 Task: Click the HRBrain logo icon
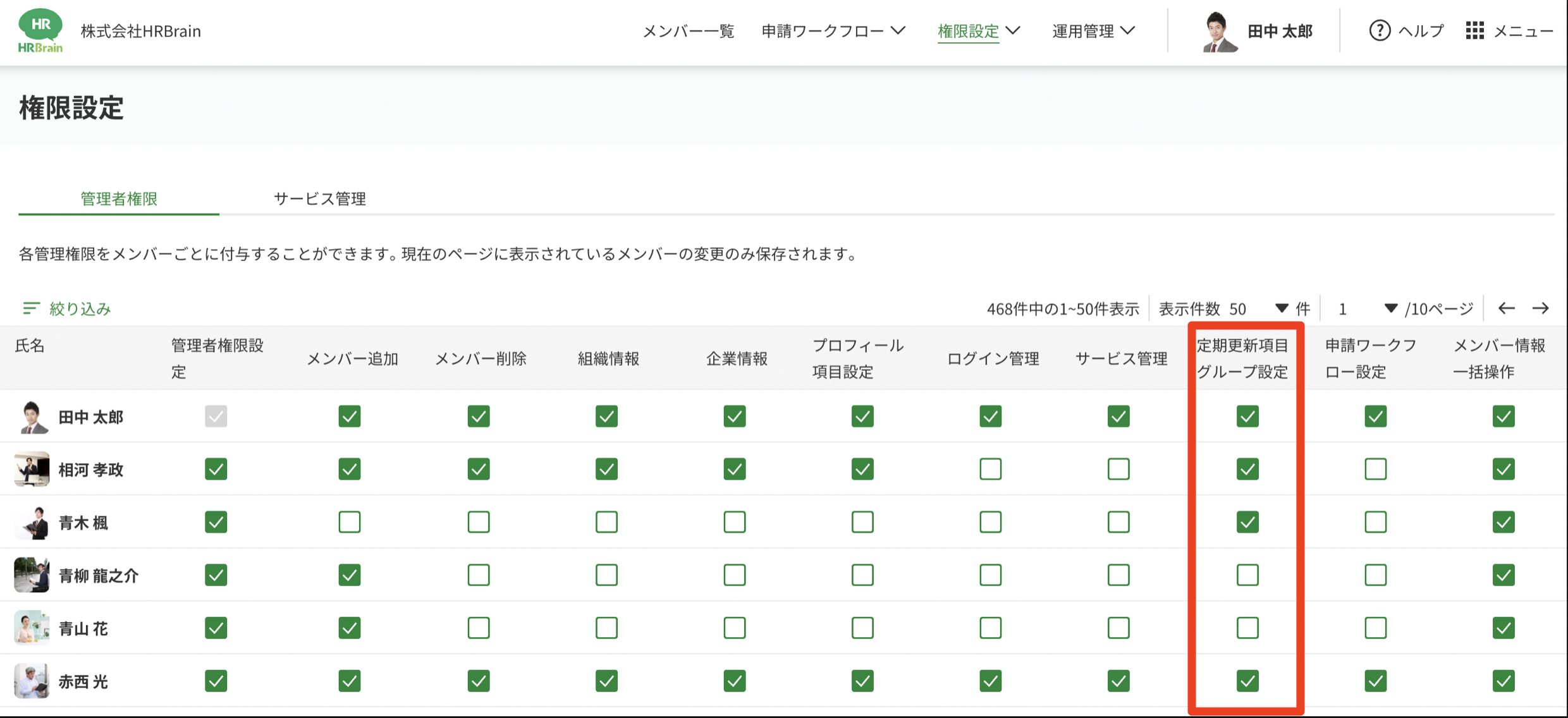click(40, 30)
